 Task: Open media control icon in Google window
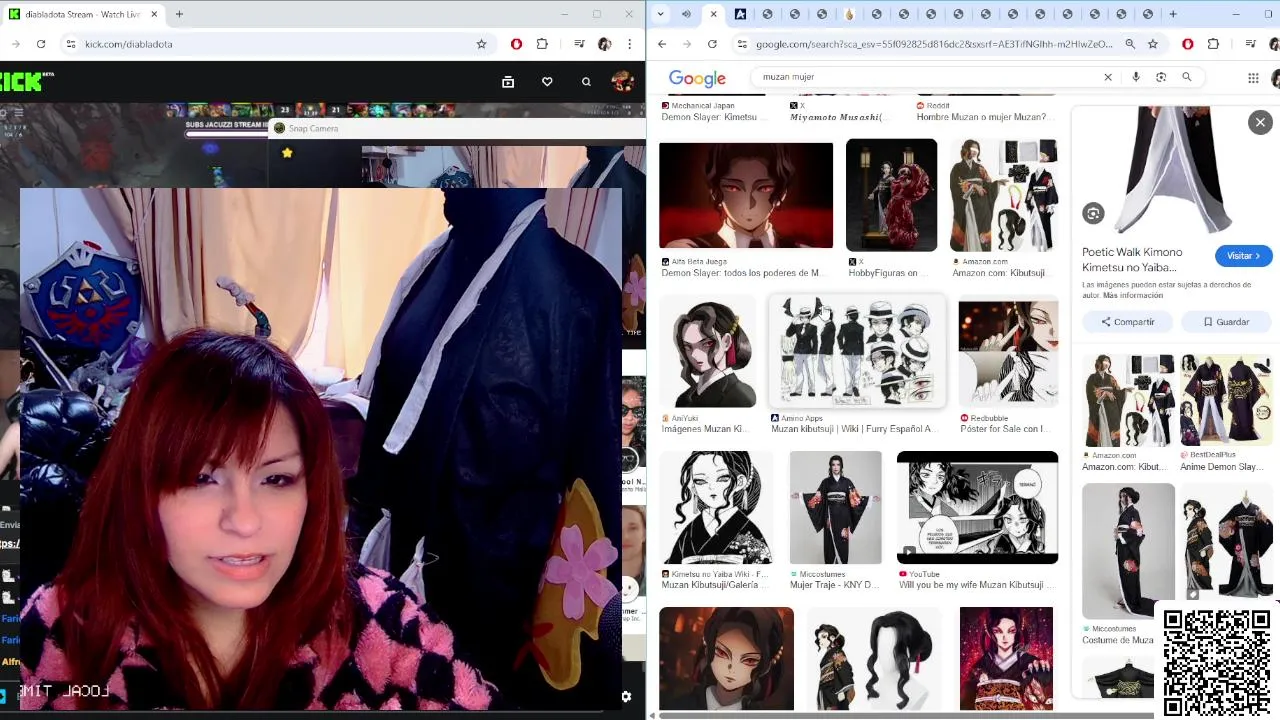[1251, 44]
